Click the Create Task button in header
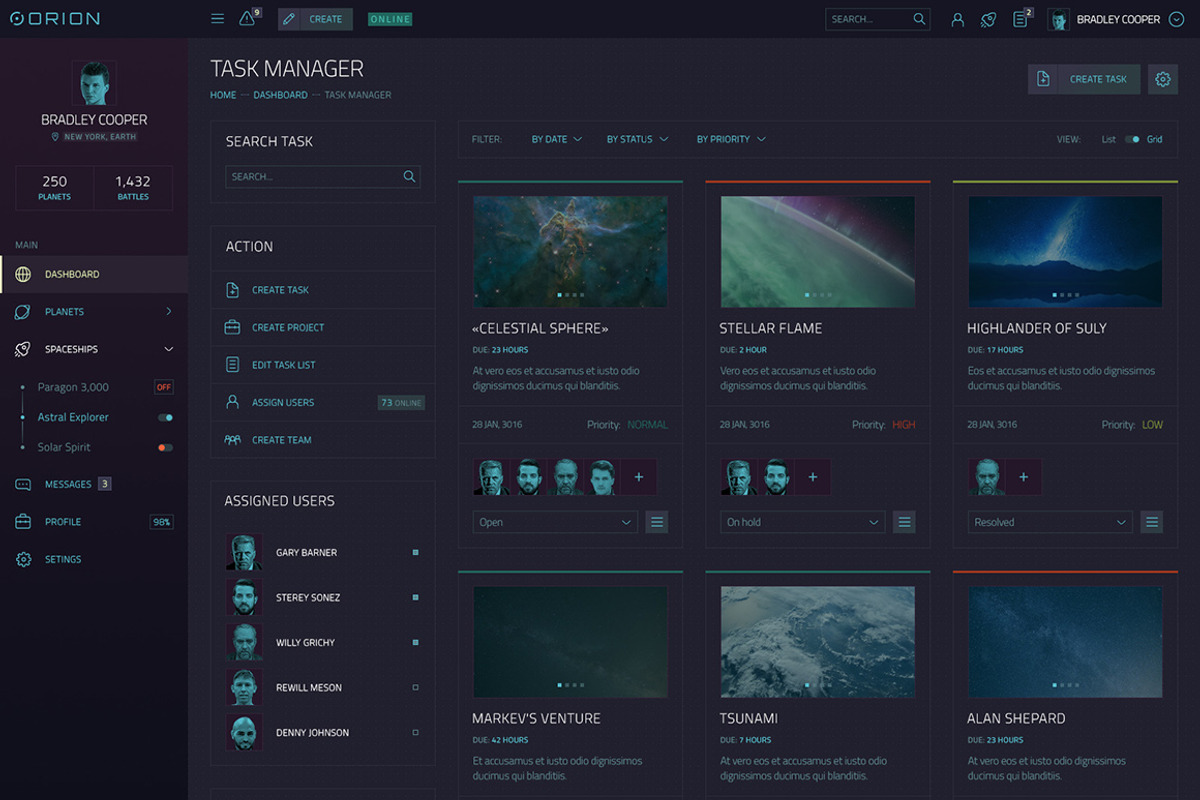 1084,79
